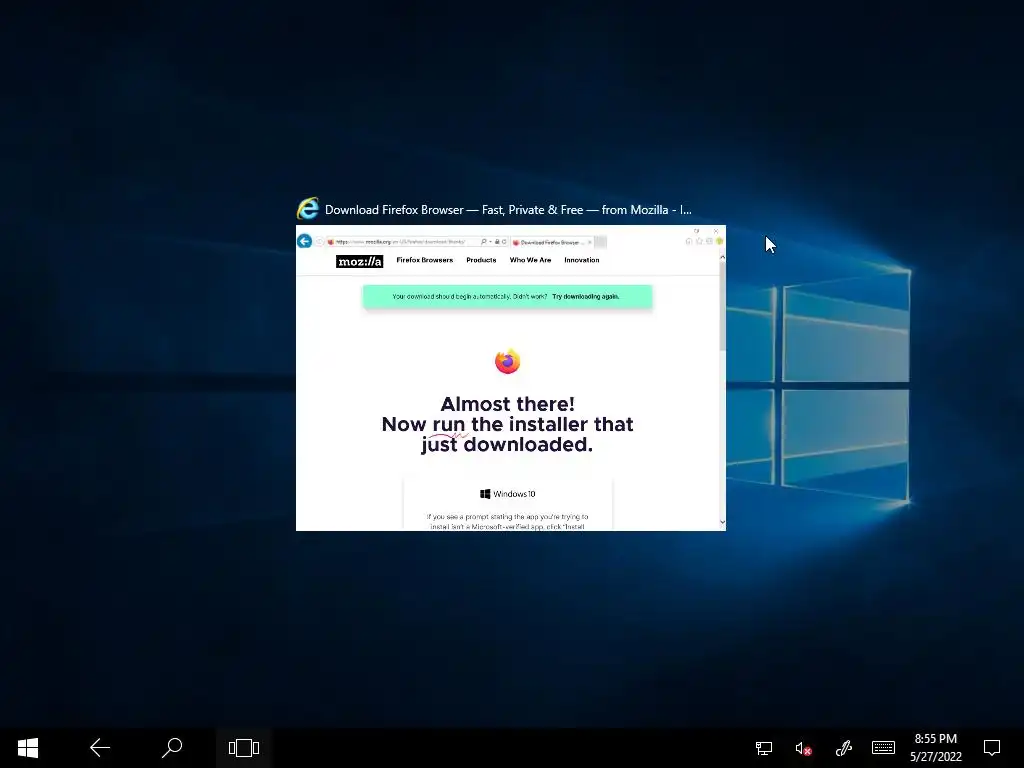Open the Windows Start menu
Screen dimensions: 1024x768
(28, 748)
